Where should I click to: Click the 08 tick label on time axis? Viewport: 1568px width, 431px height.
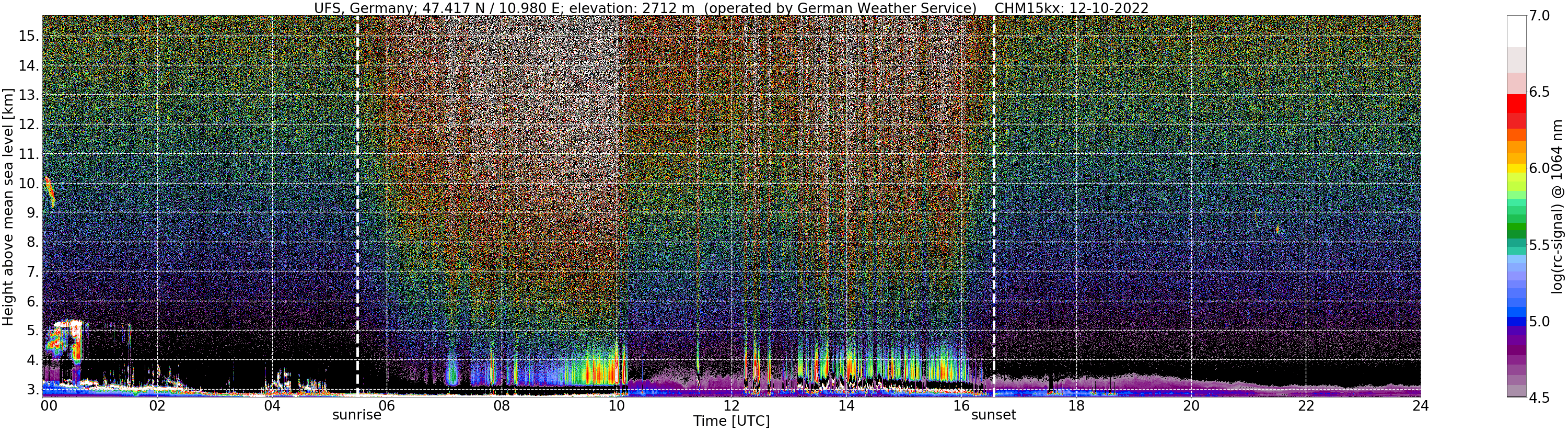point(502,405)
